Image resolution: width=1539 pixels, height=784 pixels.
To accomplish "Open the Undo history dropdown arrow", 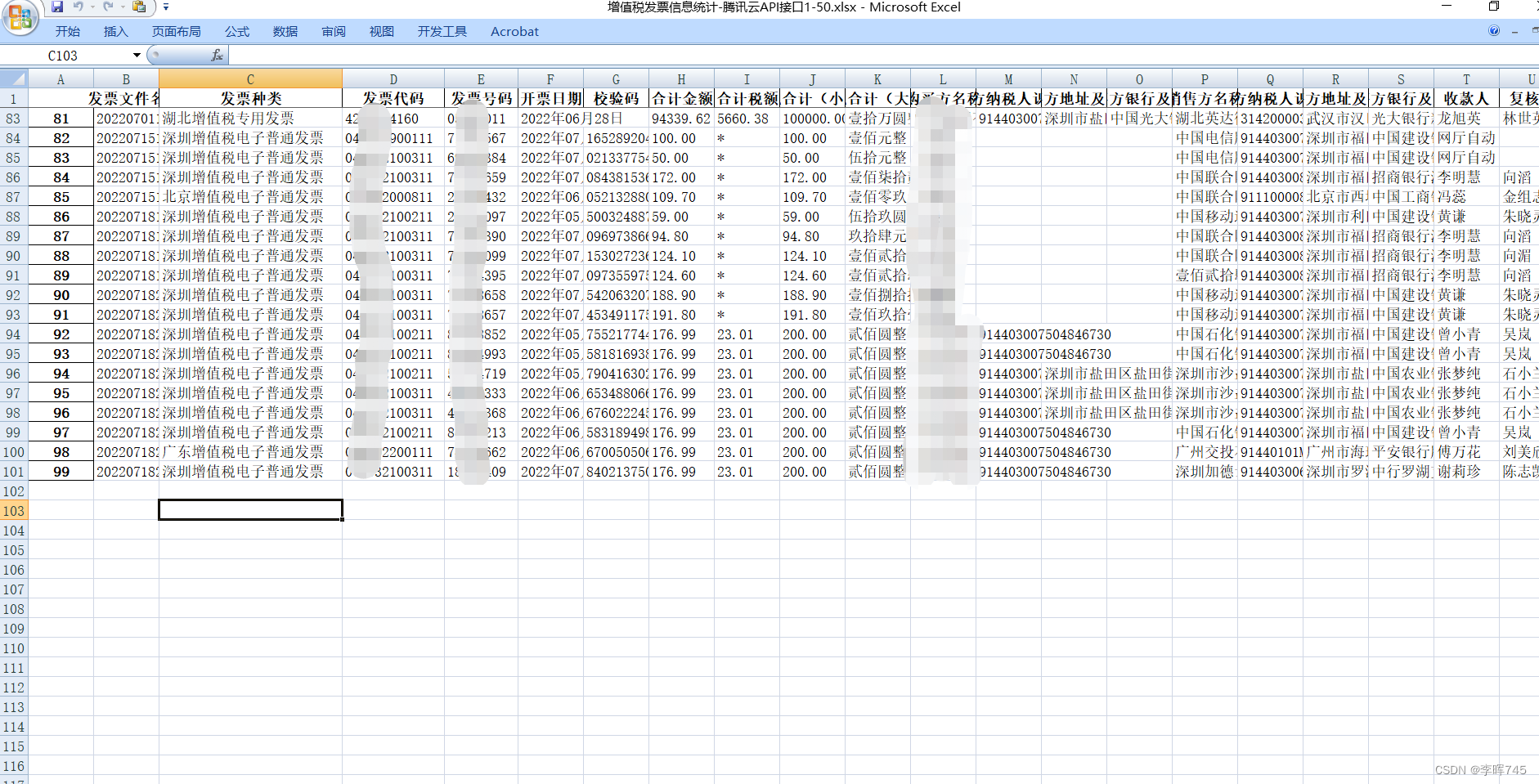I will (92, 7).
